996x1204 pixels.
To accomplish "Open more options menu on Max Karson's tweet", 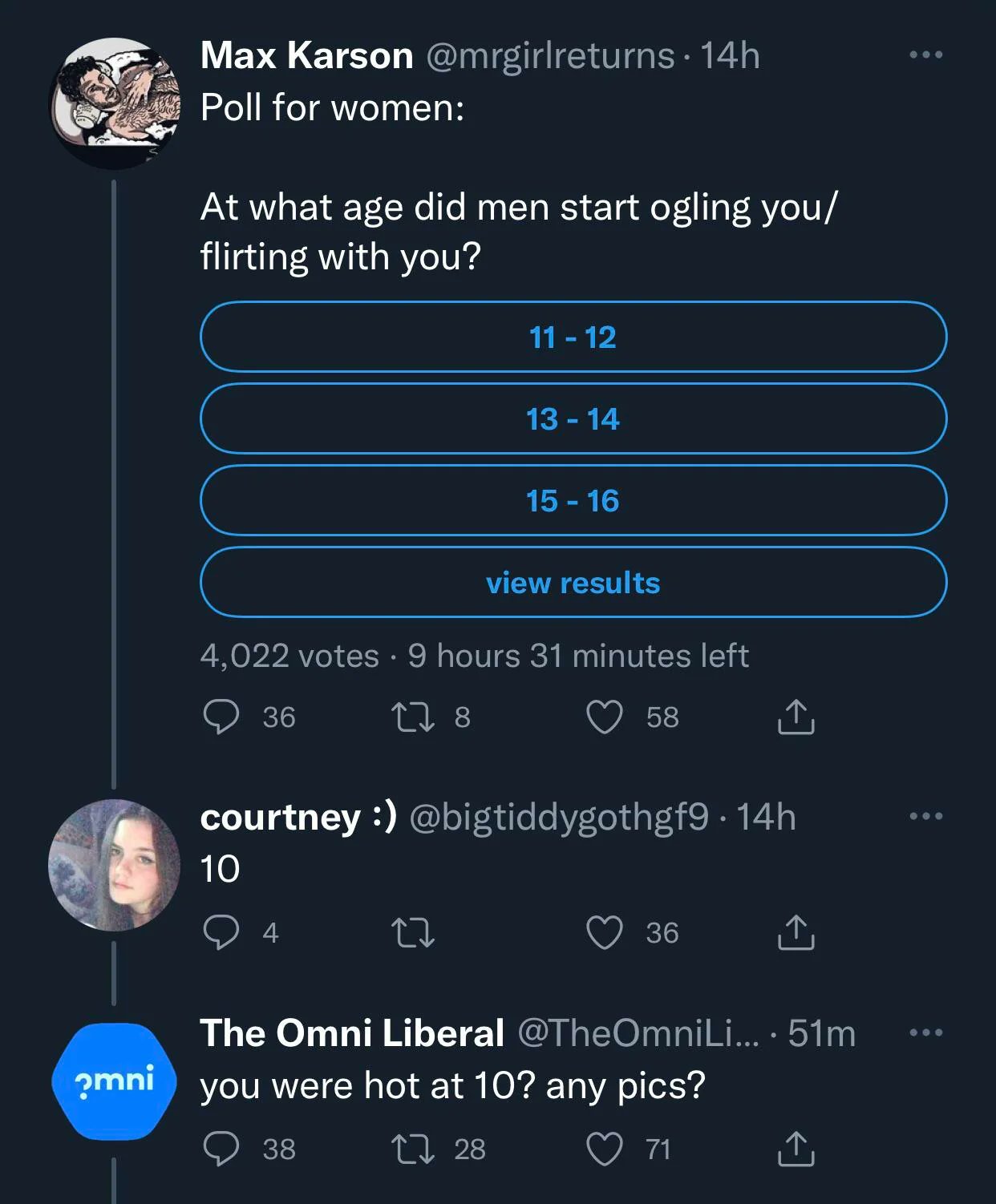I will point(926,55).
